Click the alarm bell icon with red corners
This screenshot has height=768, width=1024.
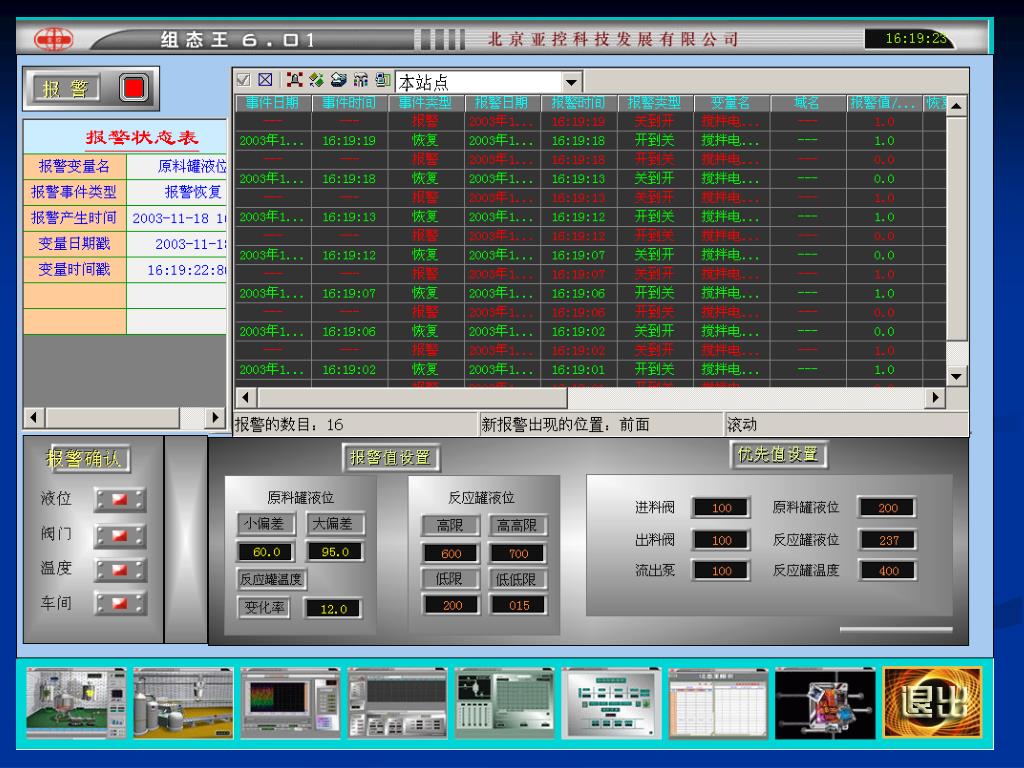[295, 80]
